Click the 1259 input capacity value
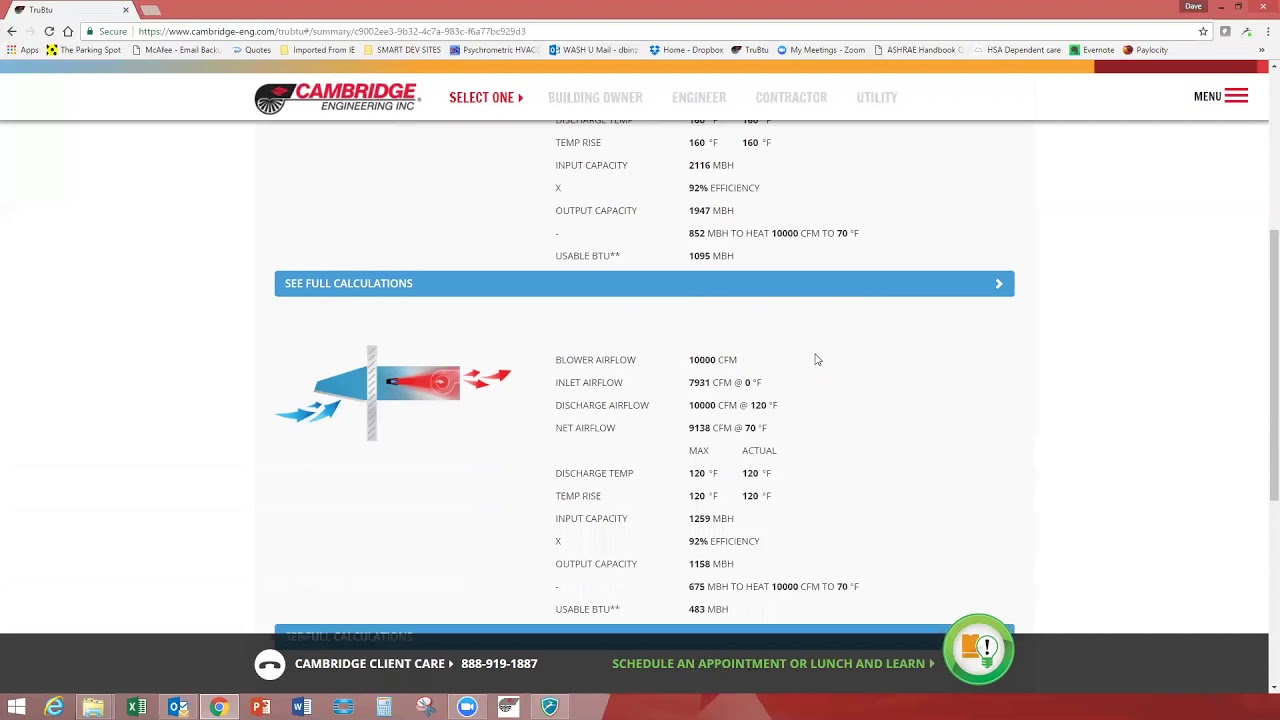The width and height of the screenshot is (1280, 720). coord(699,519)
